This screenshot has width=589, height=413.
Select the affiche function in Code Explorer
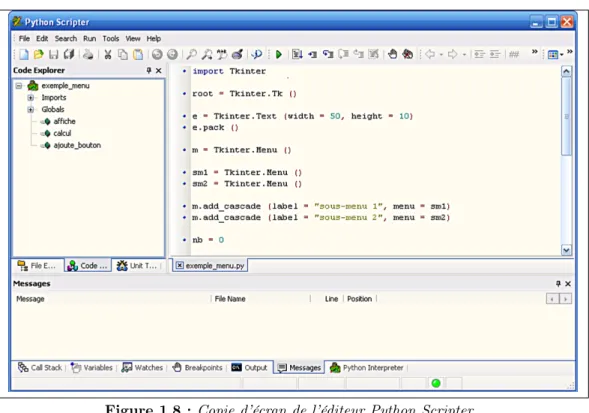point(64,121)
